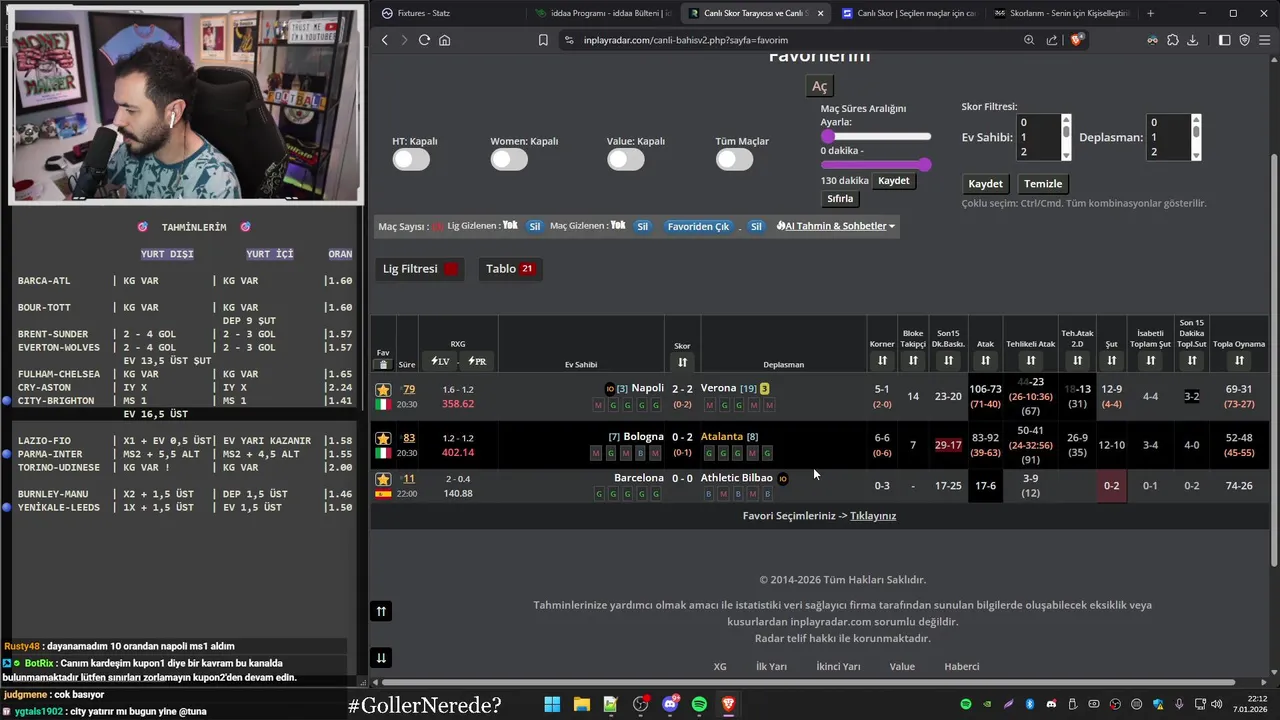Image resolution: width=1280 pixels, height=720 pixels.
Task: Open a new browser tab
Action: point(1150,13)
